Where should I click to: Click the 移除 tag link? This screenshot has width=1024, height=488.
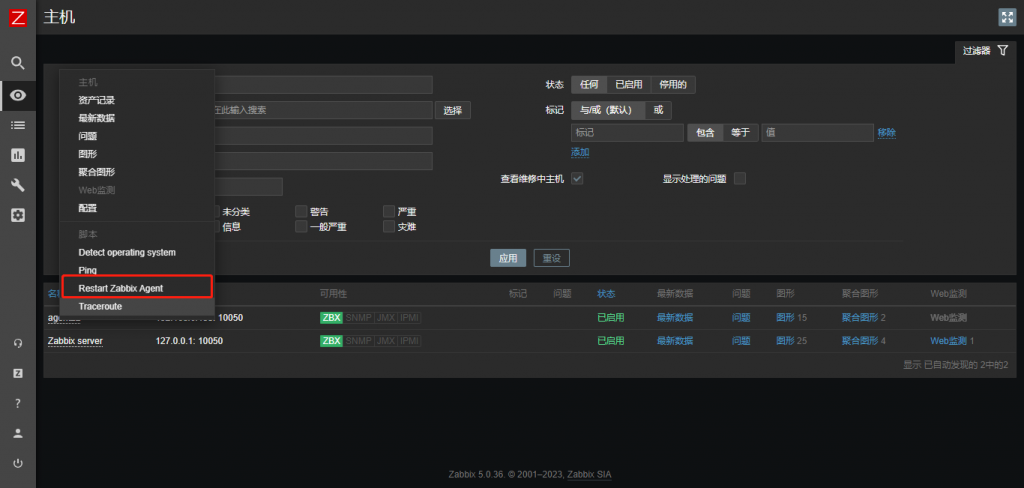coord(887,133)
